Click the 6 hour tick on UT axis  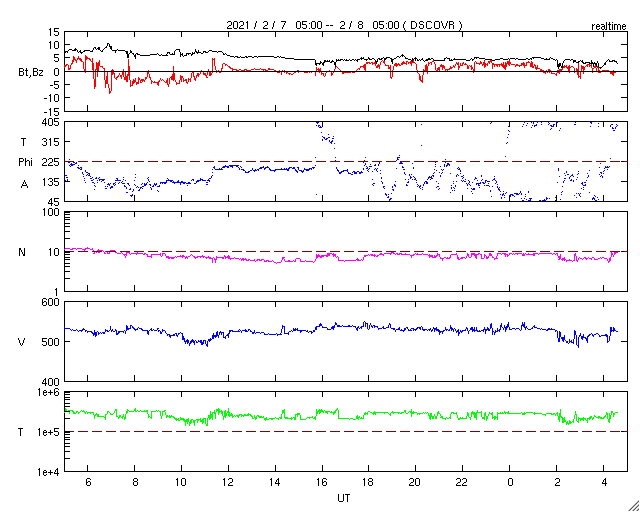click(x=88, y=482)
